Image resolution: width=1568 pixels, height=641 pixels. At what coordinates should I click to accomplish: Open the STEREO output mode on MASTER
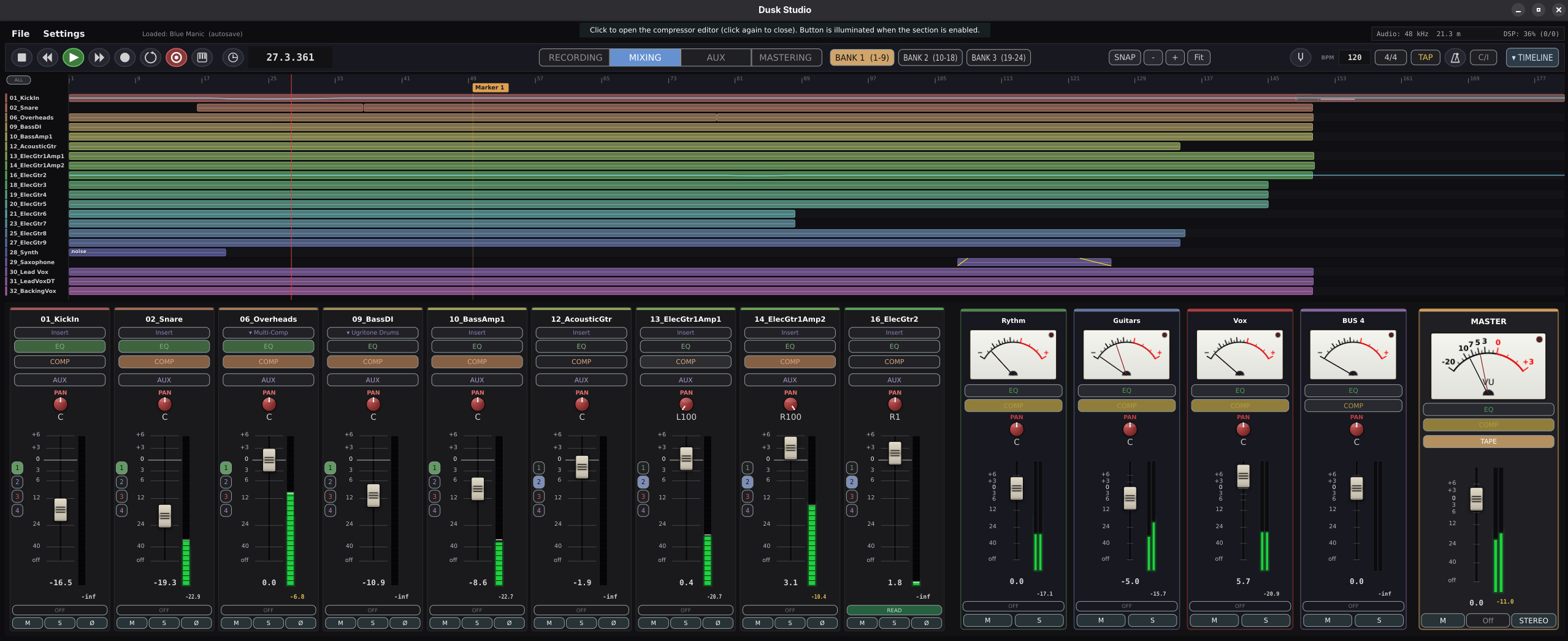(x=1533, y=620)
